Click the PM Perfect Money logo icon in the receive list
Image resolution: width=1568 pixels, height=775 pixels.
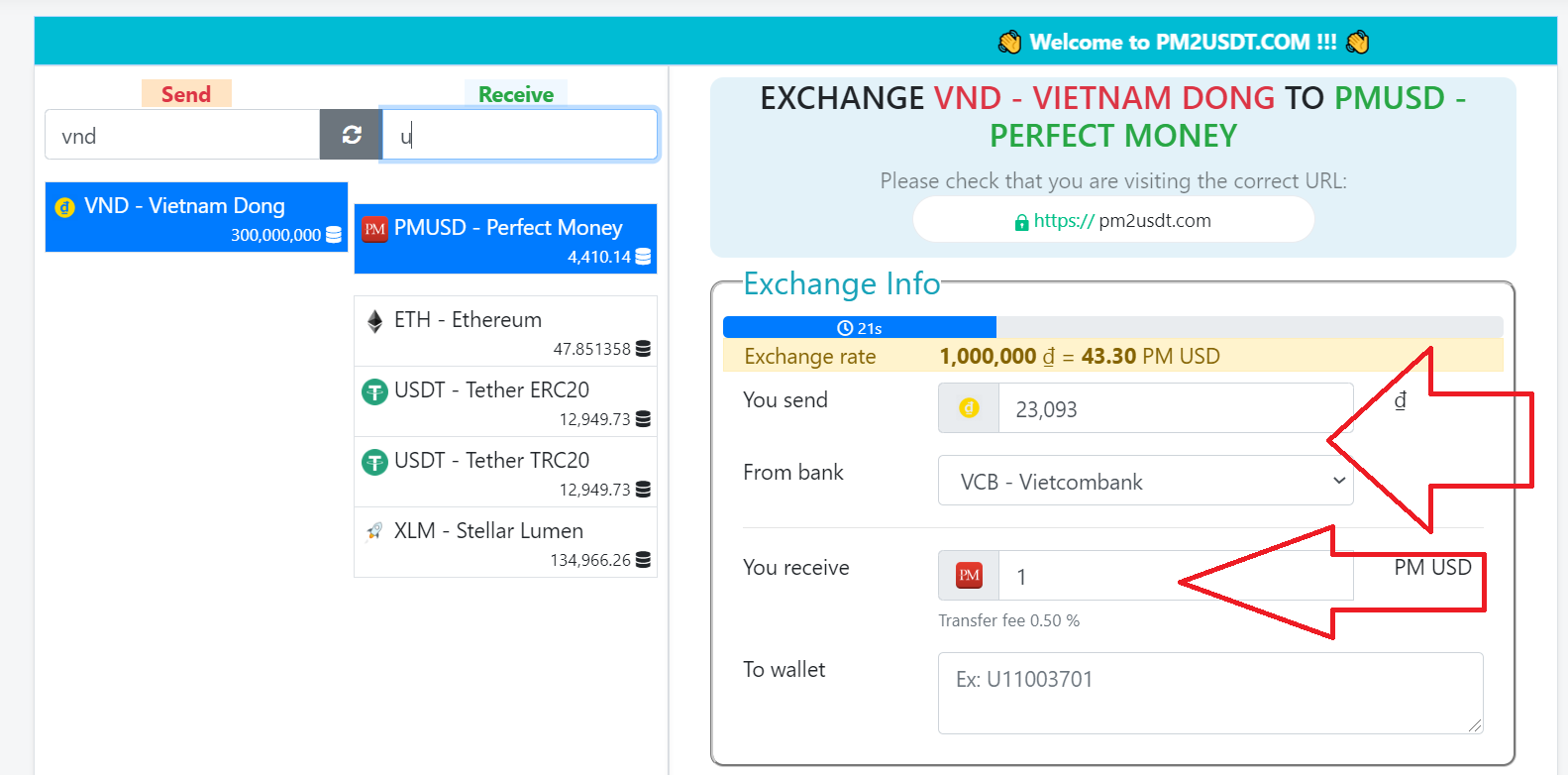(x=374, y=229)
